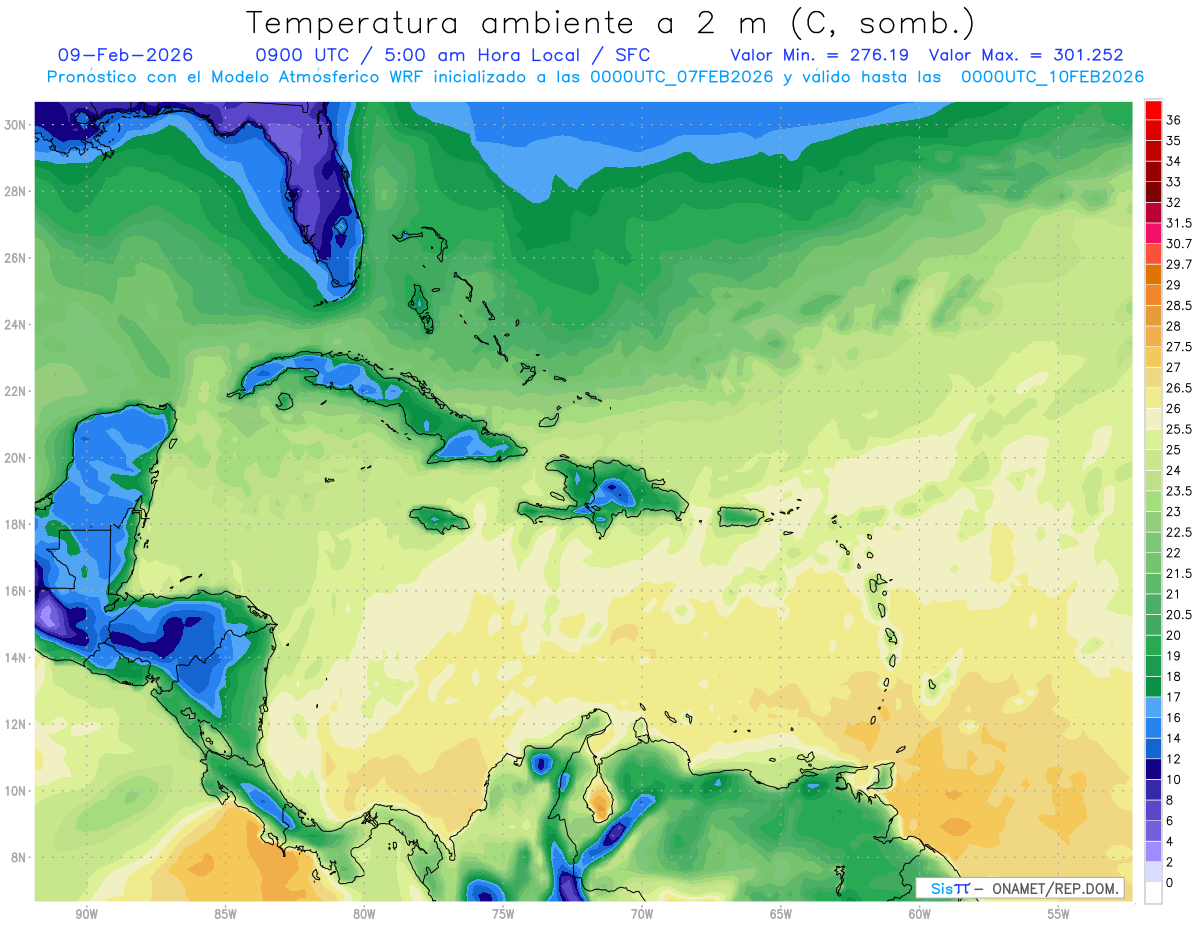Viewport: 1200px width, 927px height.
Task: Click the legend value "17"
Action: (x=1173, y=697)
